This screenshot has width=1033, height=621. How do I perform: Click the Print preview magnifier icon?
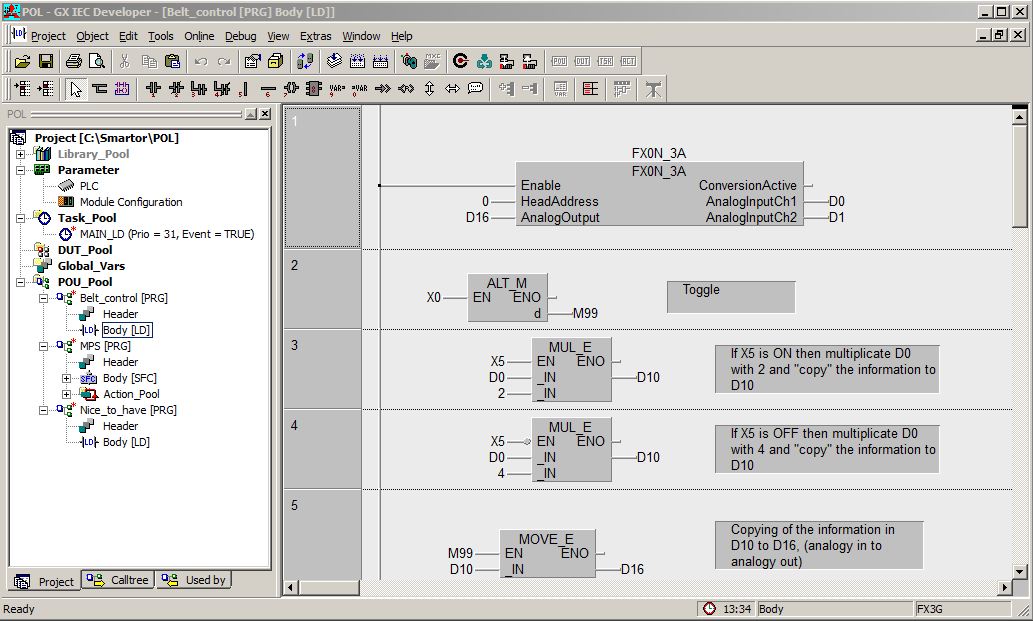tap(97, 61)
